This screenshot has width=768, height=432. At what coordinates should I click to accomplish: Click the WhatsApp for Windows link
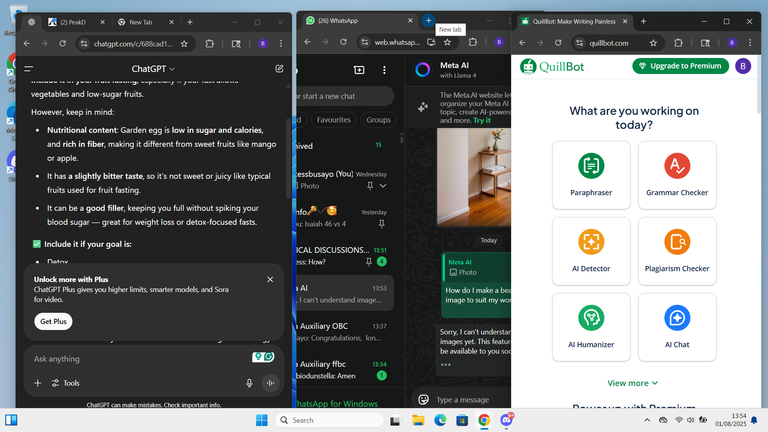tap(337, 404)
